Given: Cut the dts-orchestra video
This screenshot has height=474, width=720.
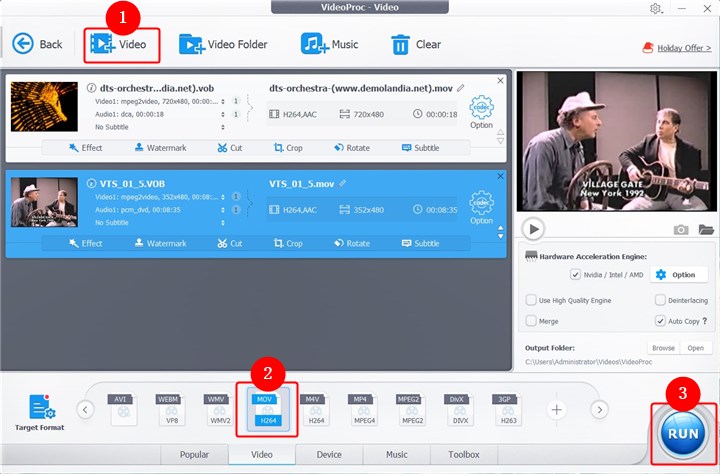Looking at the screenshot, I should click(x=230, y=147).
